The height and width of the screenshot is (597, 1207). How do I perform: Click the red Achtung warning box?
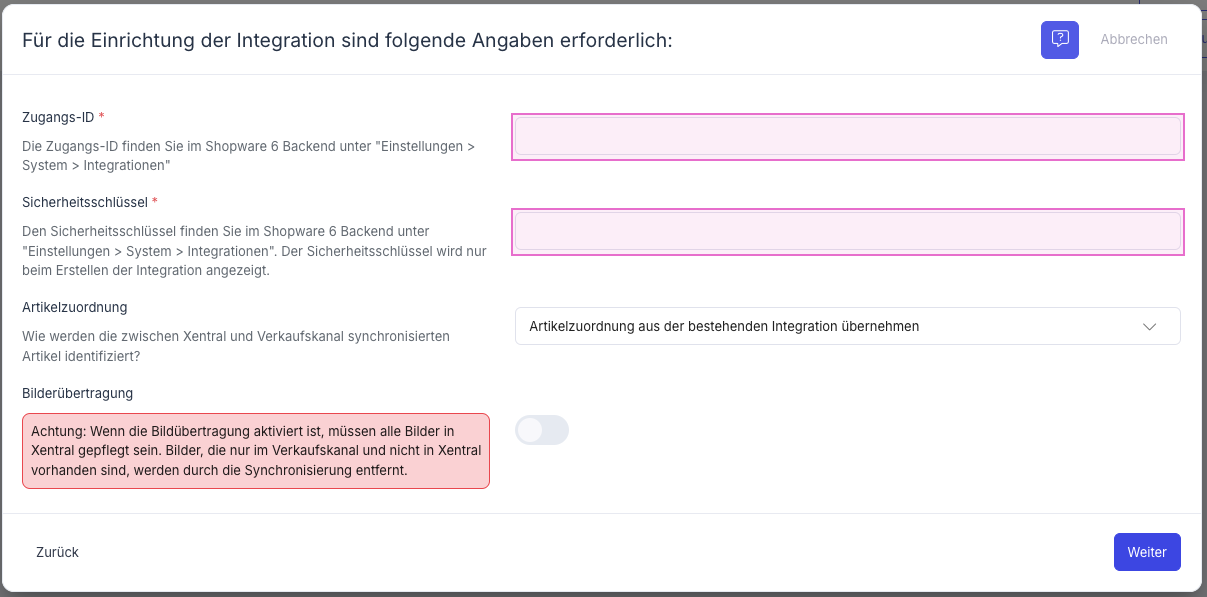pyautogui.click(x=256, y=451)
